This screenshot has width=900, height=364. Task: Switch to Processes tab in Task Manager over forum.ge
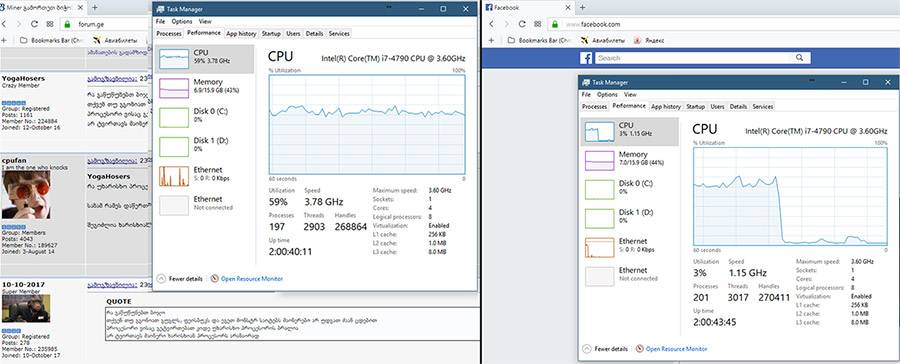pos(169,34)
